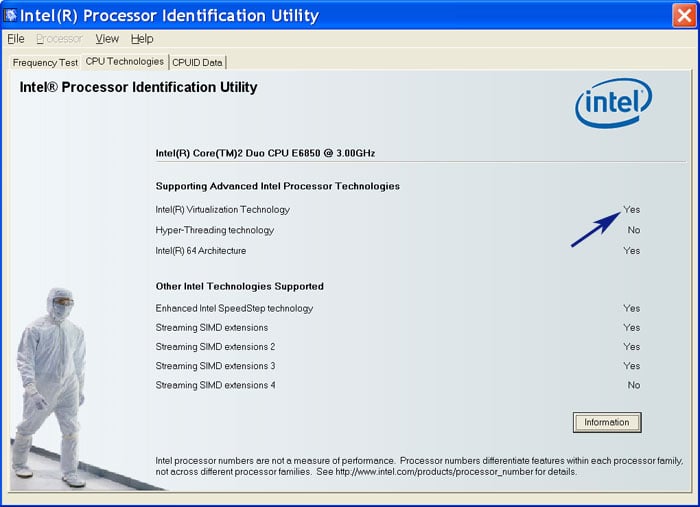Open the Help menu
700x507 pixels.
(142, 39)
